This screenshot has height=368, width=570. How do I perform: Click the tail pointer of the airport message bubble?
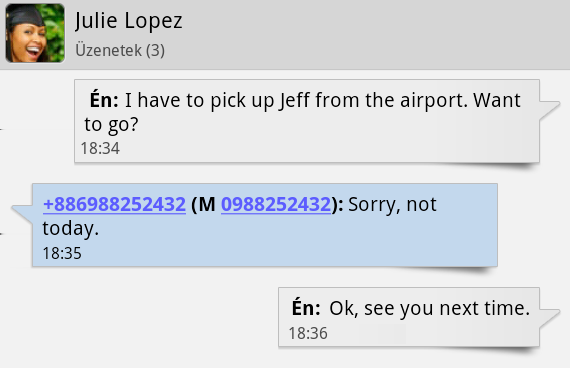click(x=549, y=109)
